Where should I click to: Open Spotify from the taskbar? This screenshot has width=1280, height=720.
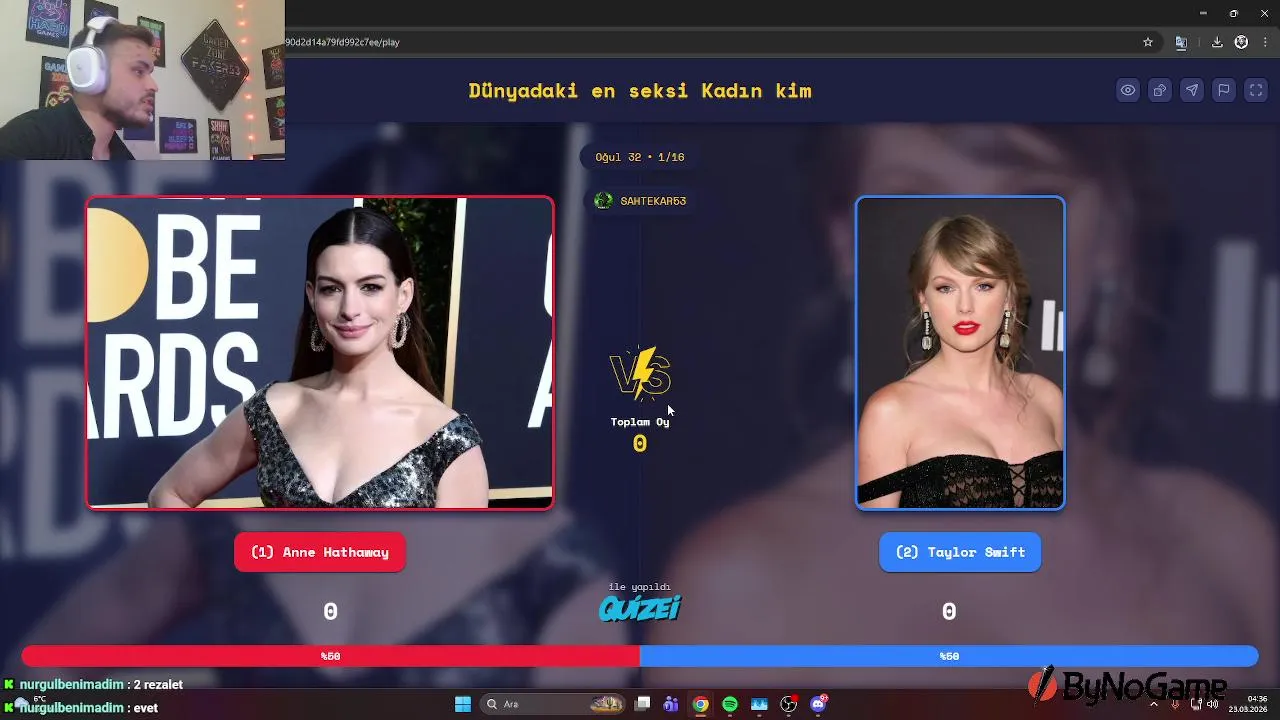(x=730, y=704)
